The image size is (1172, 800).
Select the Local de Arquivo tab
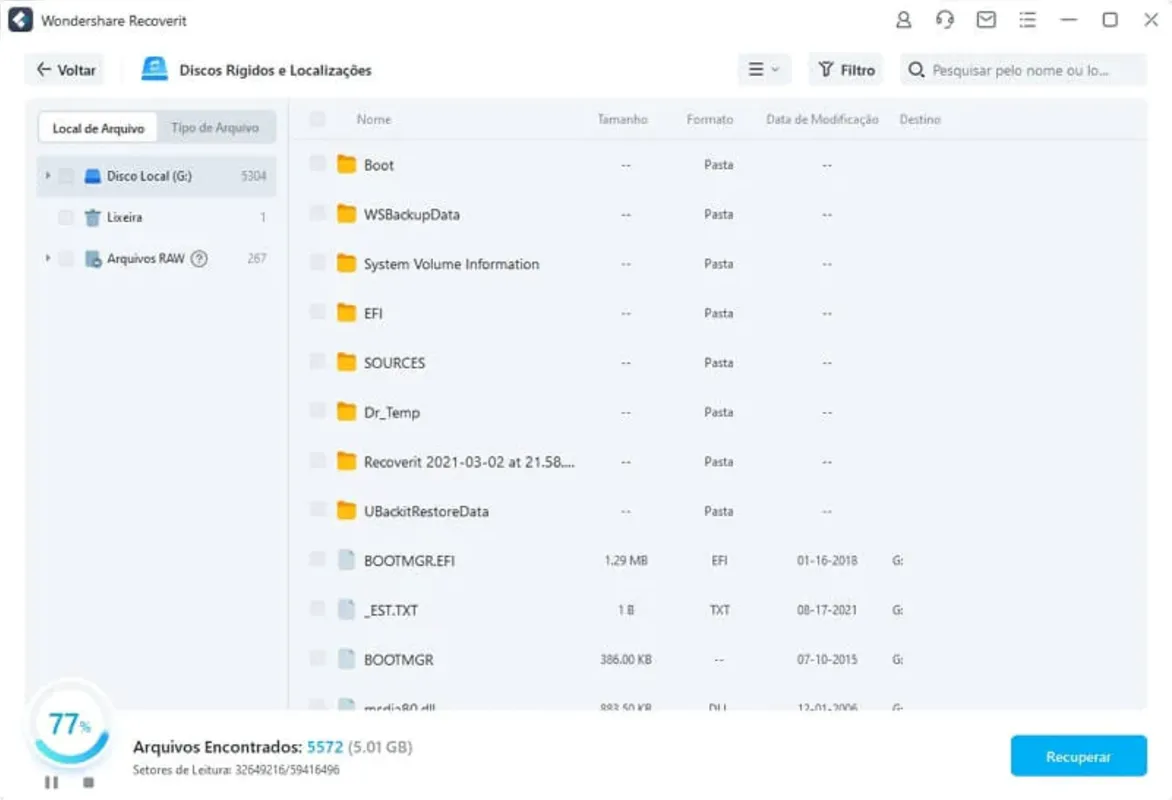(98, 128)
